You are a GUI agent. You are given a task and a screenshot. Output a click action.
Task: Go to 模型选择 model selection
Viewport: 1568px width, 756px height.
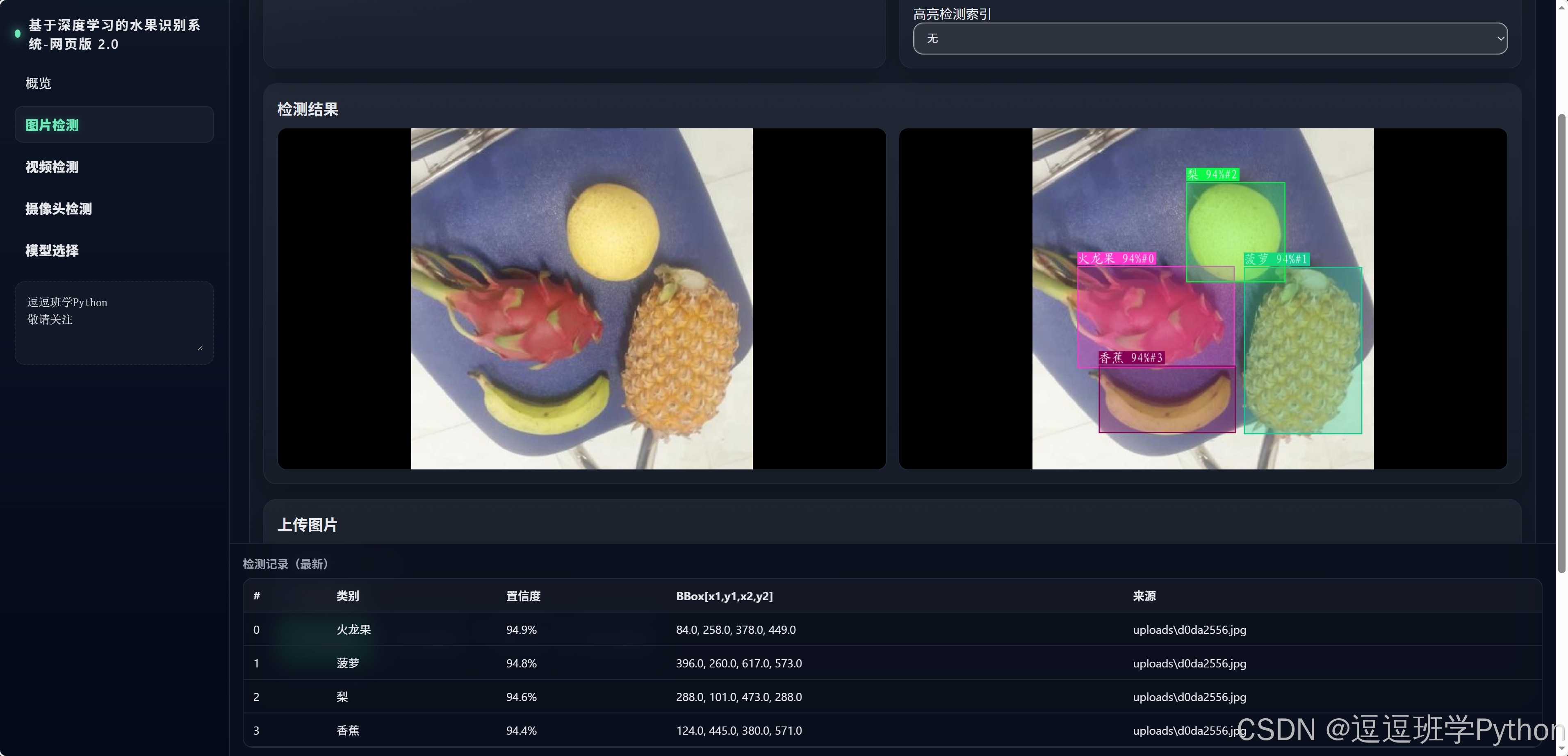pyautogui.click(x=52, y=250)
